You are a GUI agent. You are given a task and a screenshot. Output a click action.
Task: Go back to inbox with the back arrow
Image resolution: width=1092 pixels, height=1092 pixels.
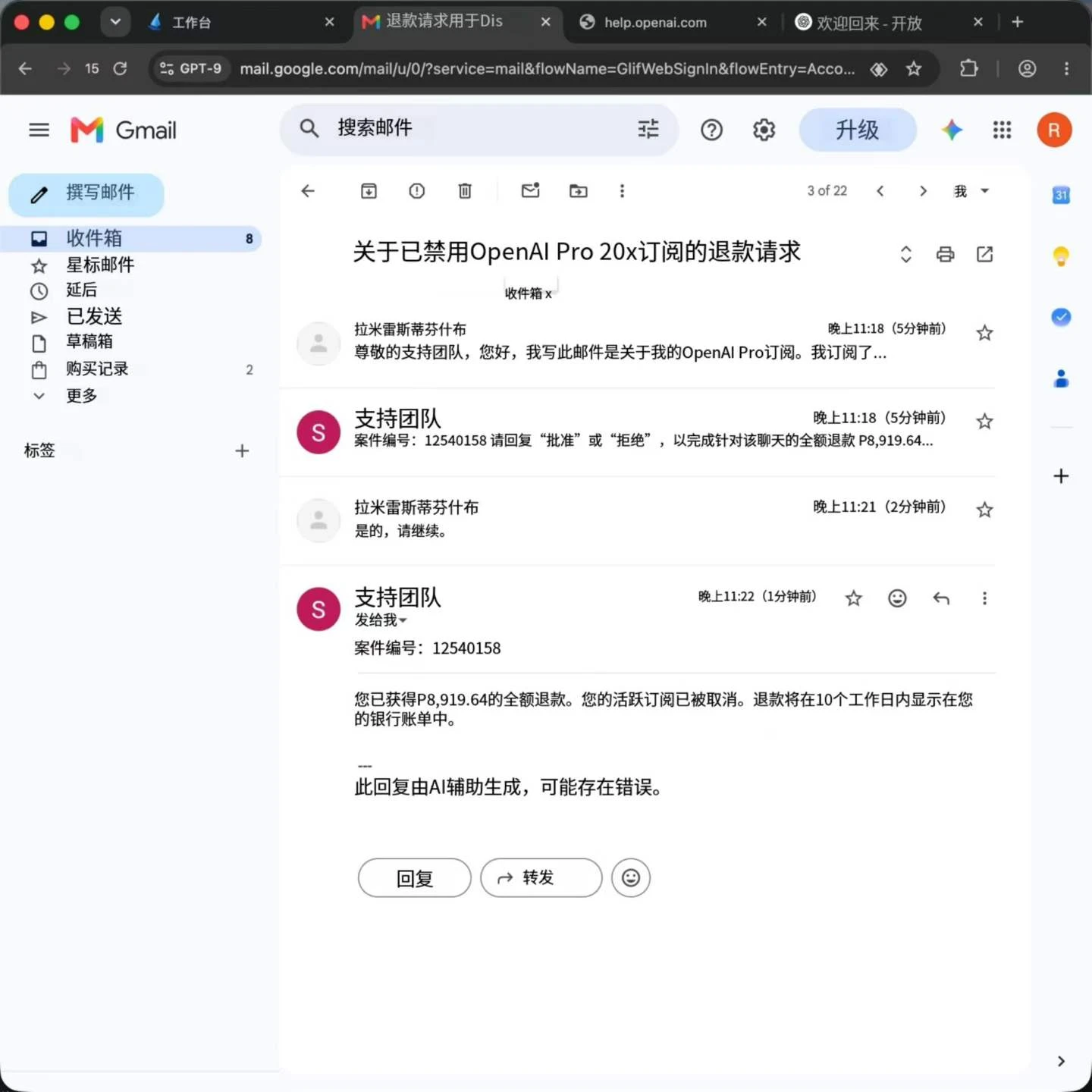coord(308,191)
